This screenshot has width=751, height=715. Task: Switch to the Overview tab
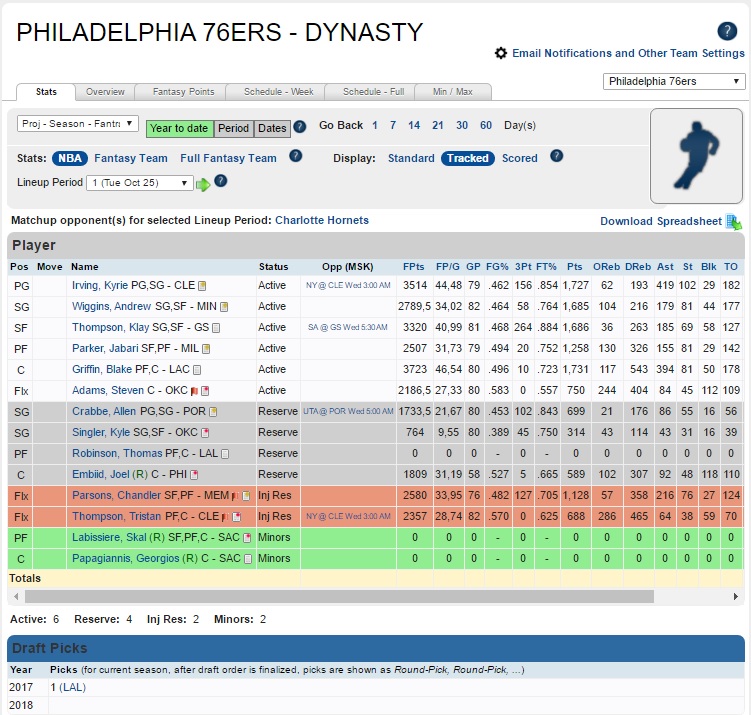tap(105, 92)
